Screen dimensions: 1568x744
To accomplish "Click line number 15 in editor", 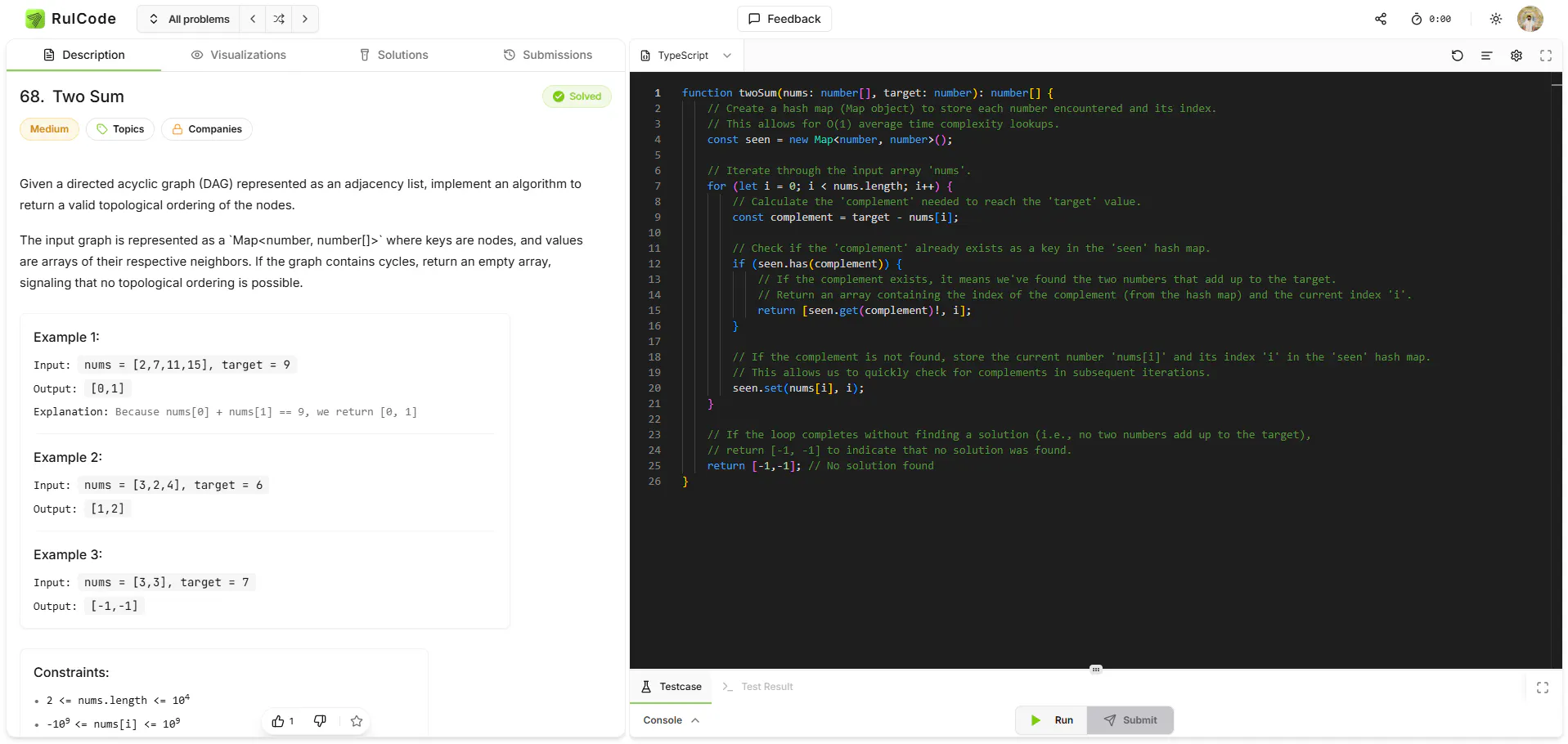I will pos(654,311).
